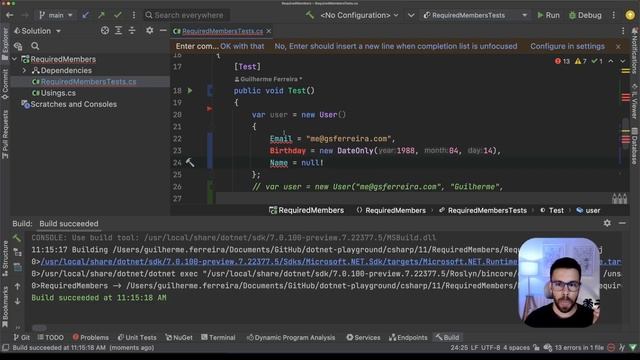Jump to next build message arrow
This screenshot has width=640, height=360.
coord(18,302)
